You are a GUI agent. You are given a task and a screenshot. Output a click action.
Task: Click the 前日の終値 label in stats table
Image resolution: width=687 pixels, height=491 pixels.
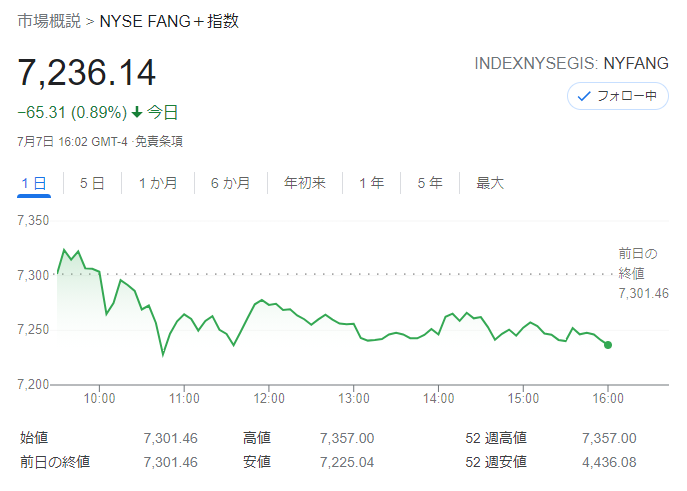click(x=55, y=462)
